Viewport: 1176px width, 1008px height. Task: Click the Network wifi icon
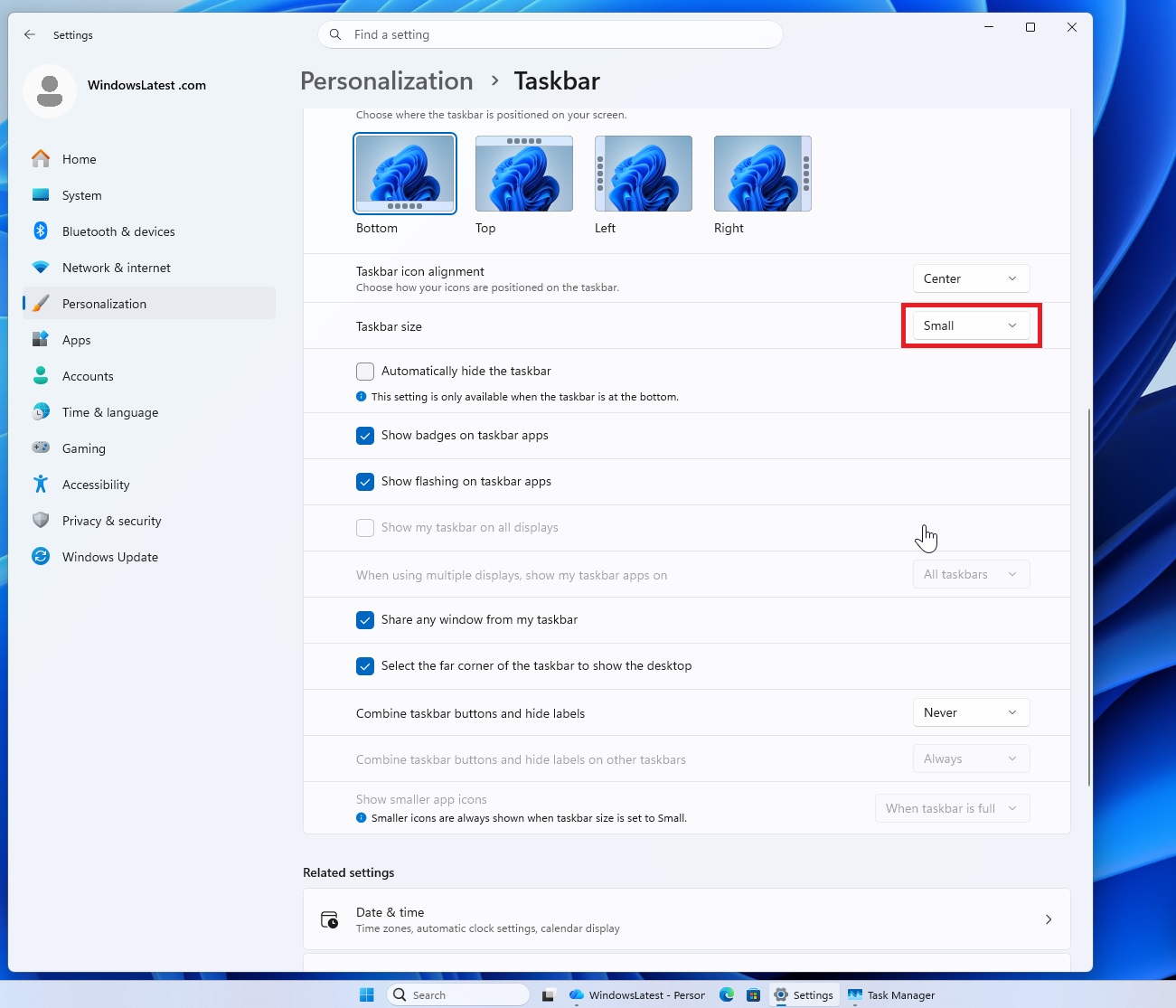tap(41, 268)
